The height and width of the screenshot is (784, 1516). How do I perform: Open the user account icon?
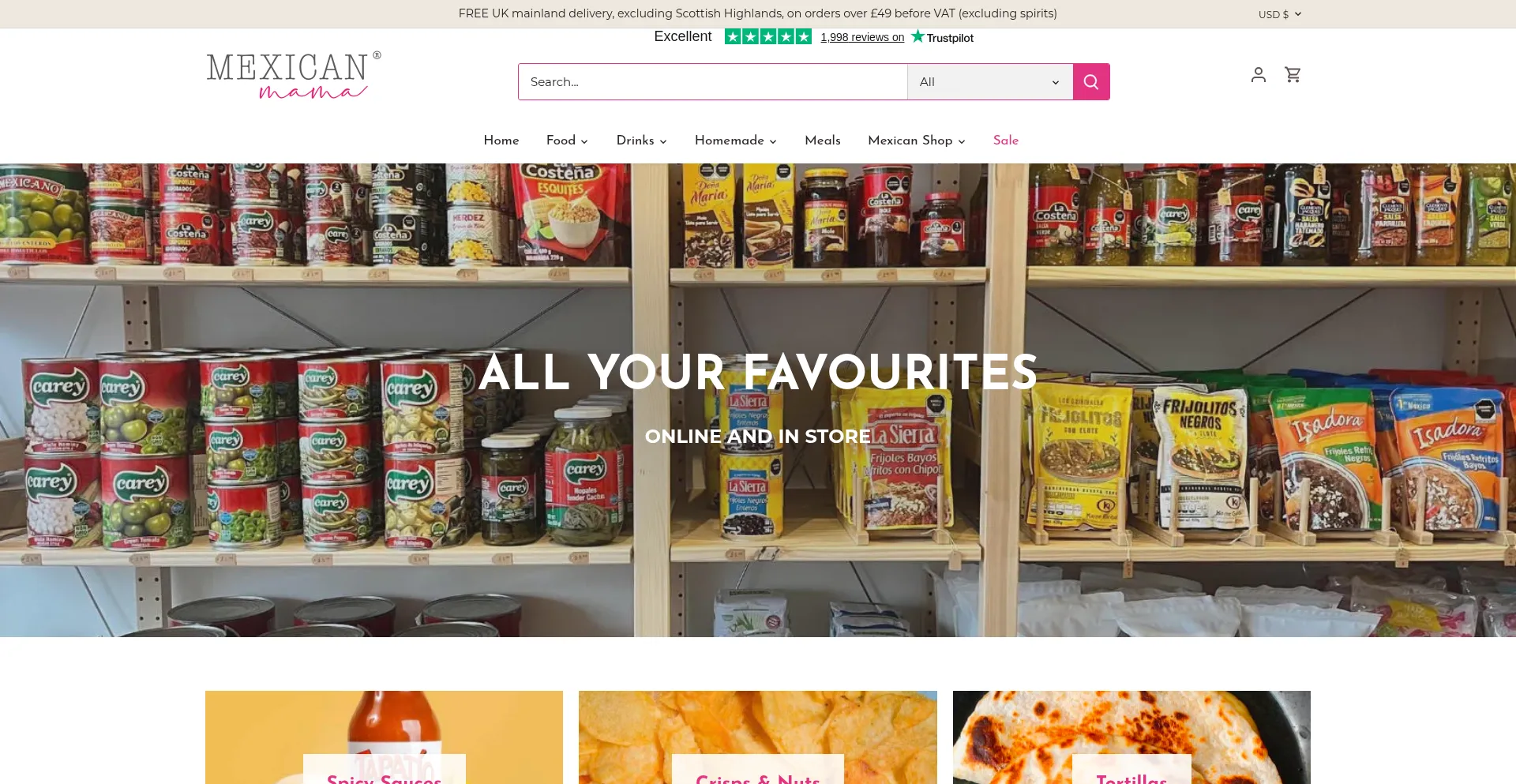1259,74
